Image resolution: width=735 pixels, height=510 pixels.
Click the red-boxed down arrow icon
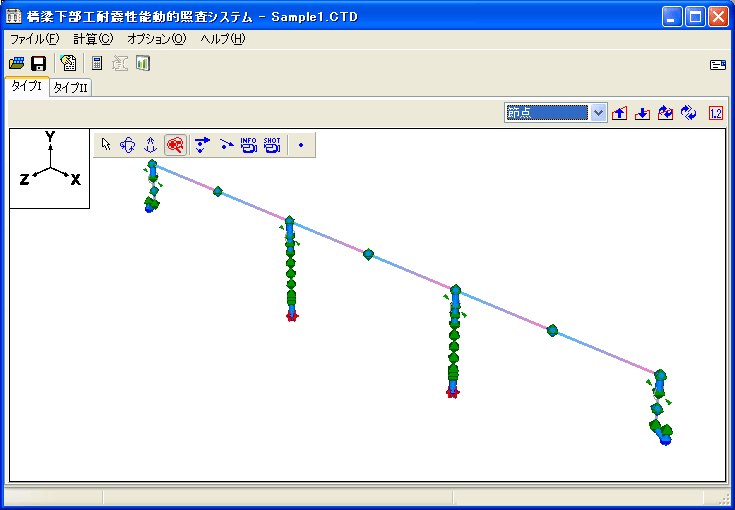(x=642, y=113)
